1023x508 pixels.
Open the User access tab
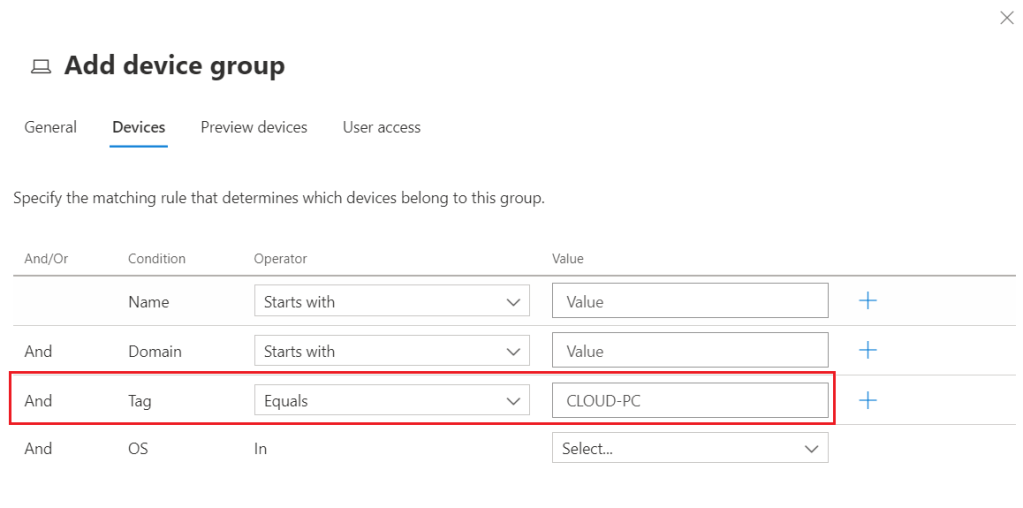(x=381, y=127)
